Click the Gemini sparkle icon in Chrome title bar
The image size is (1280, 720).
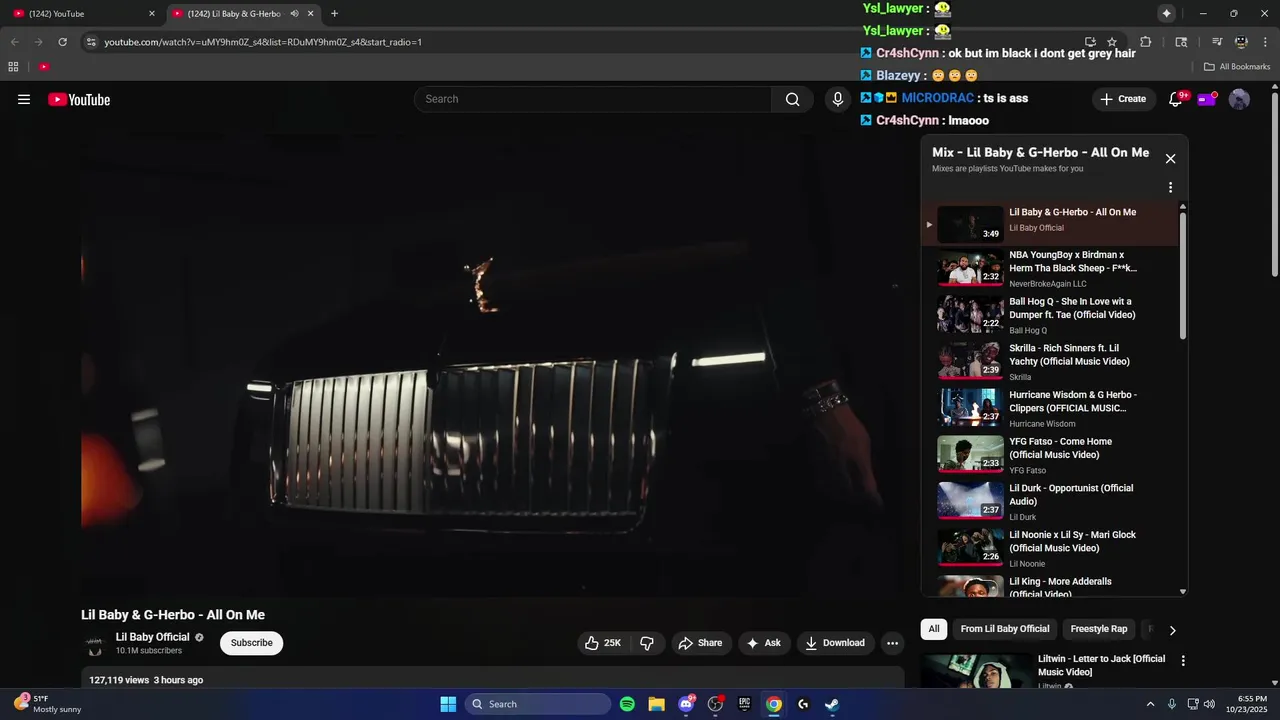click(1166, 13)
